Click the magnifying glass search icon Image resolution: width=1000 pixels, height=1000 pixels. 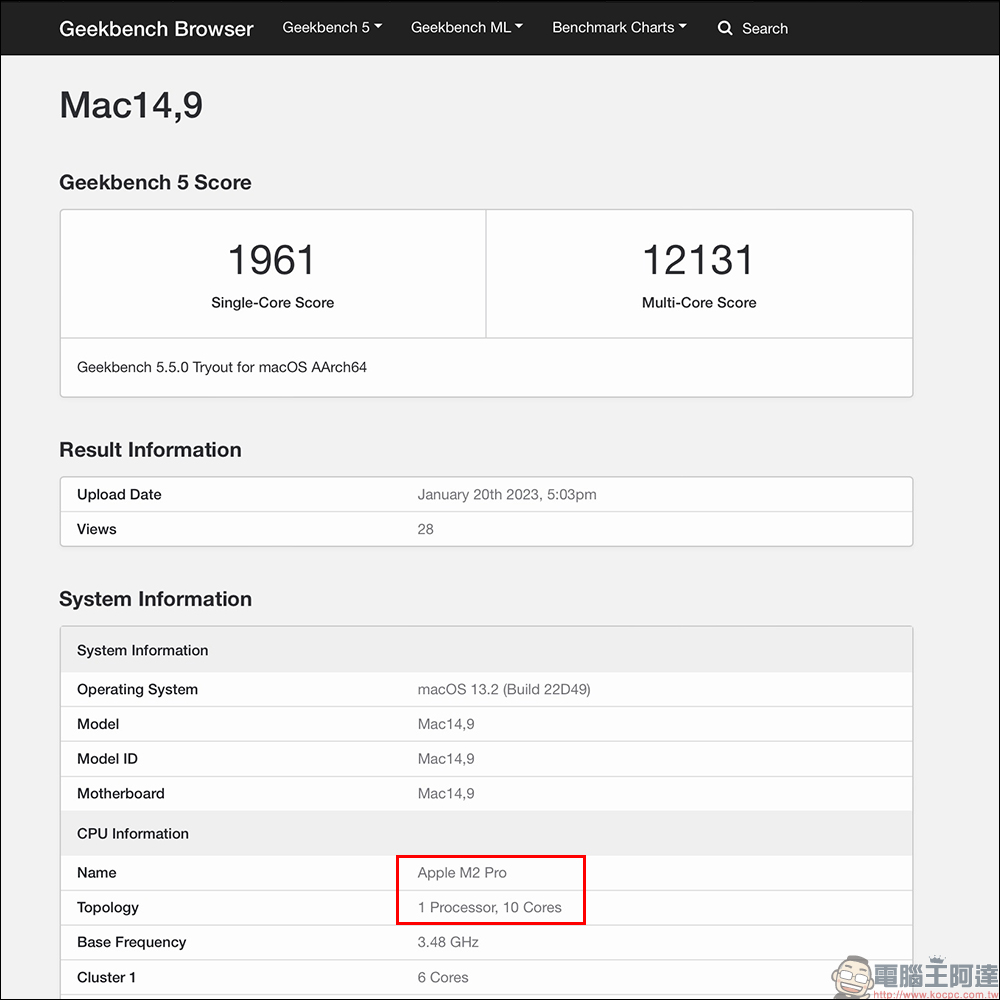coord(725,28)
